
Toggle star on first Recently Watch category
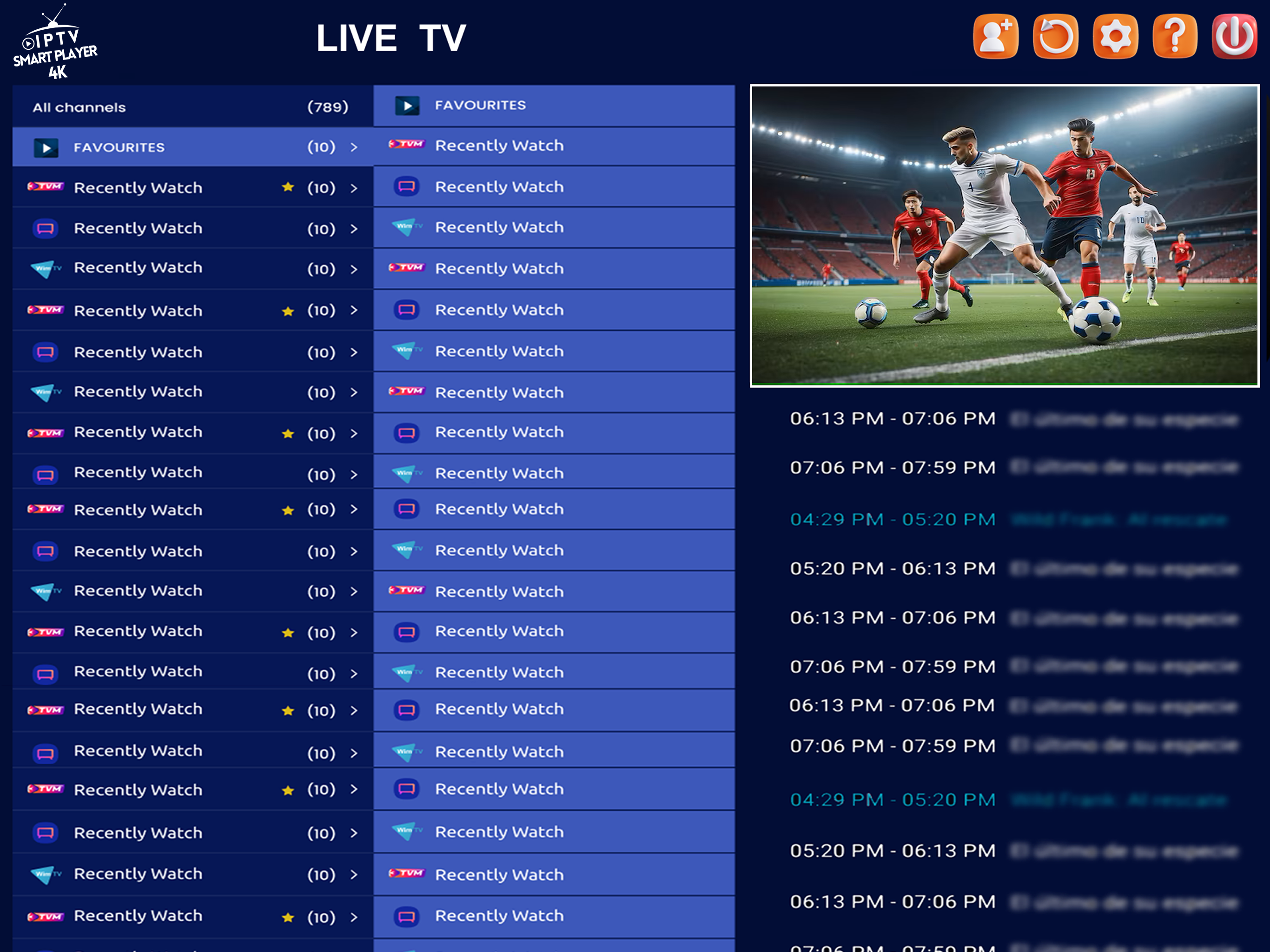(288, 187)
